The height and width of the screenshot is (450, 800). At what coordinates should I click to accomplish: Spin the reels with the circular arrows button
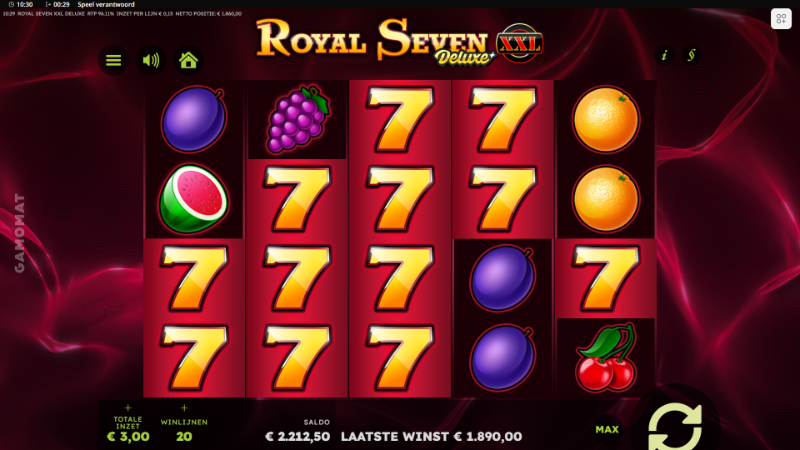(675, 427)
